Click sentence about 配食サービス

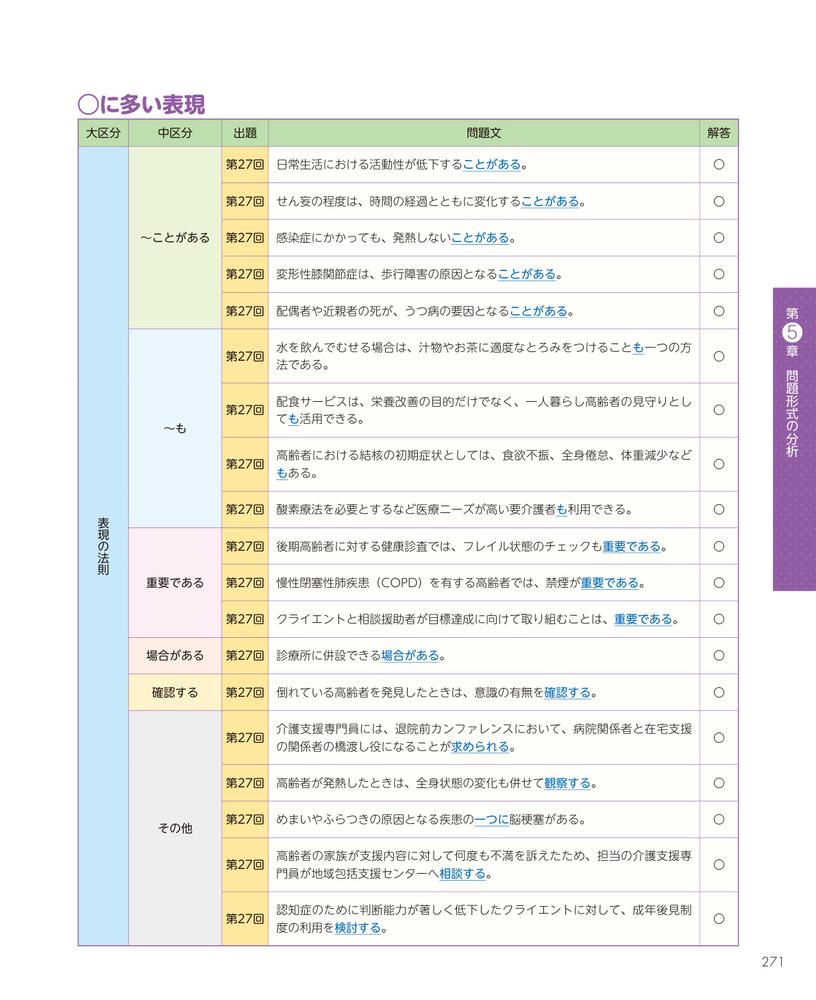pyautogui.click(x=484, y=410)
